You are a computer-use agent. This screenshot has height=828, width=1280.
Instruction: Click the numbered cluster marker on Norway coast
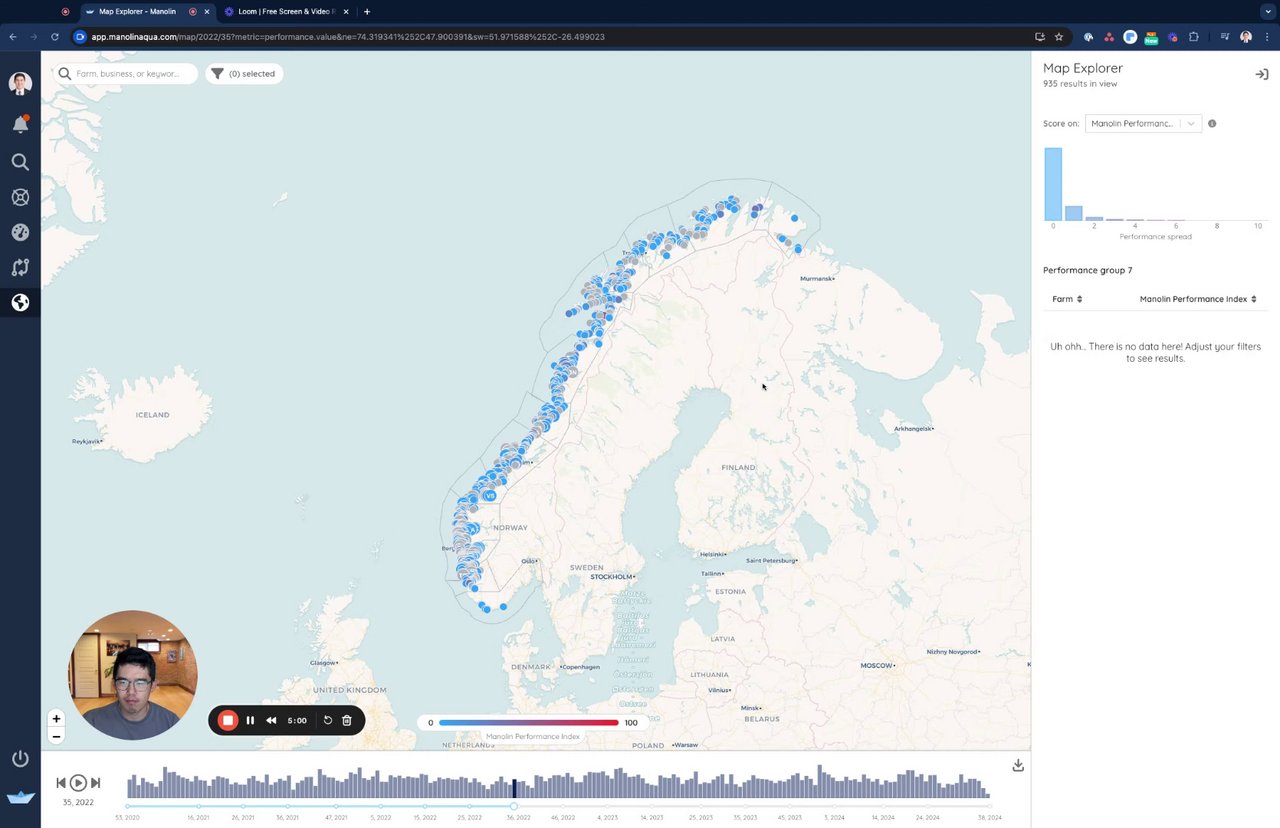tap(489, 495)
